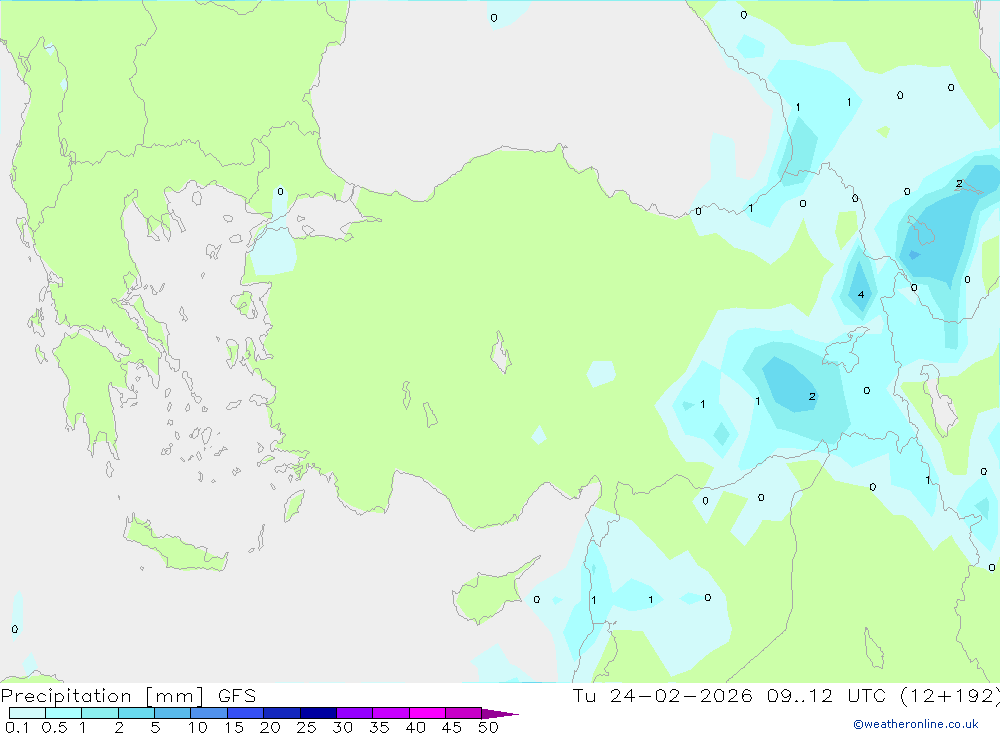Click the '25' legend scale value
Viewport: 1000px width, 733px height.
[x=306, y=727]
